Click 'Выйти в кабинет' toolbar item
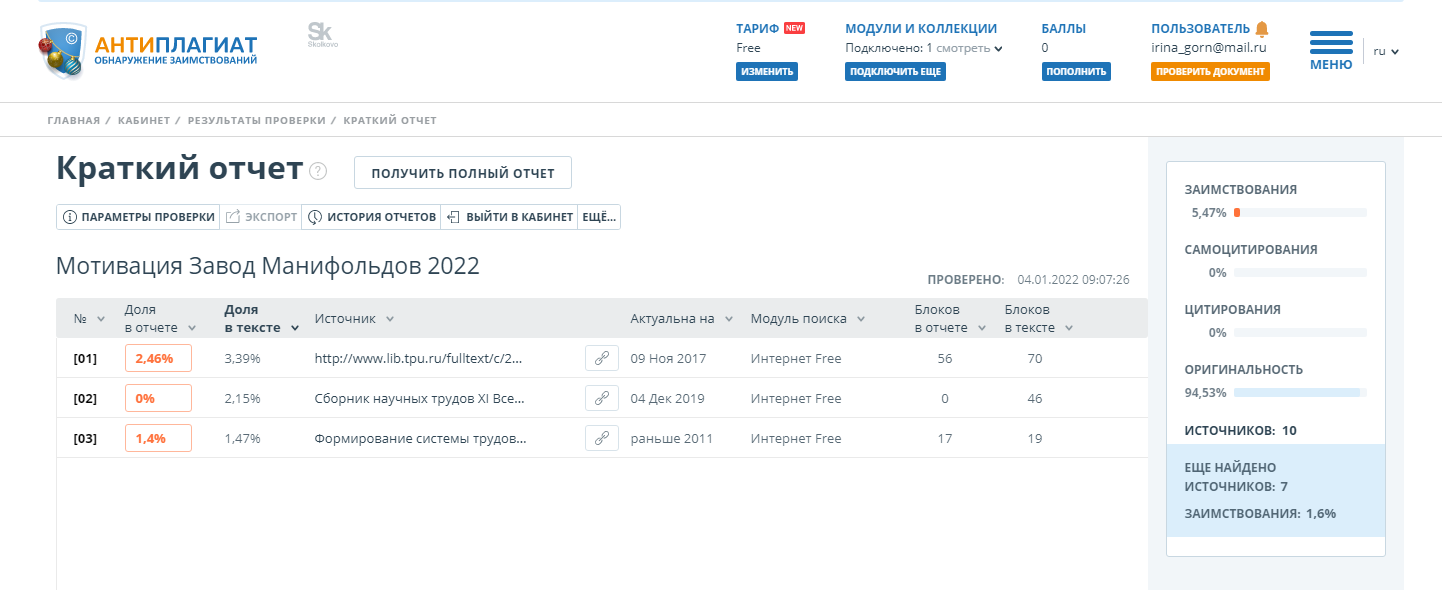The width and height of the screenshot is (1442, 590). click(x=510, y=217)
